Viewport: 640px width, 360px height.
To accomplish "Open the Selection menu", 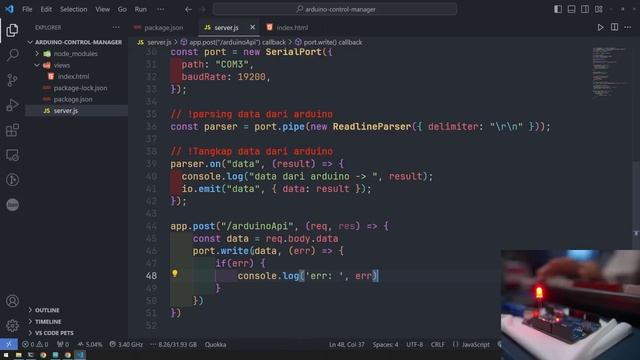I will 73,9.
